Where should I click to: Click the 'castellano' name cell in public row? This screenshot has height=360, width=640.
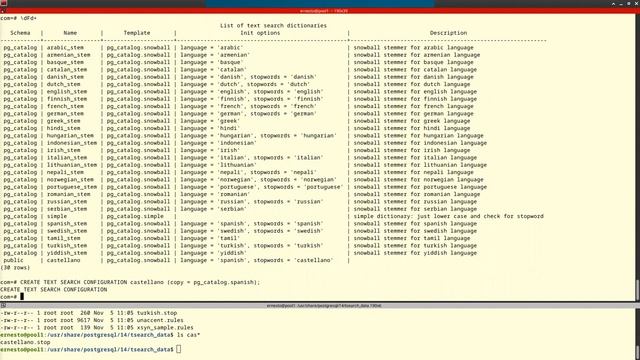[x=63, y=260]
